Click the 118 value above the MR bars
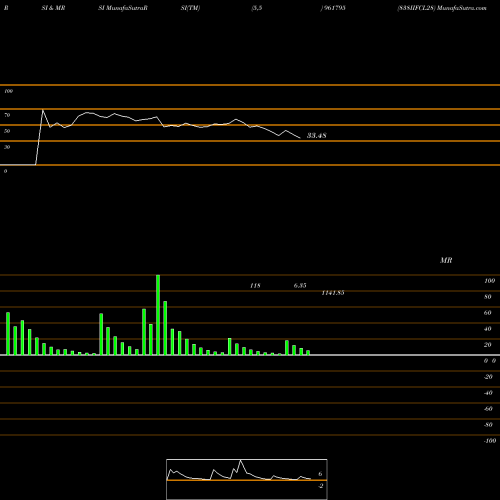The width and height of the screenshot is (500, 500). (255, 286)
